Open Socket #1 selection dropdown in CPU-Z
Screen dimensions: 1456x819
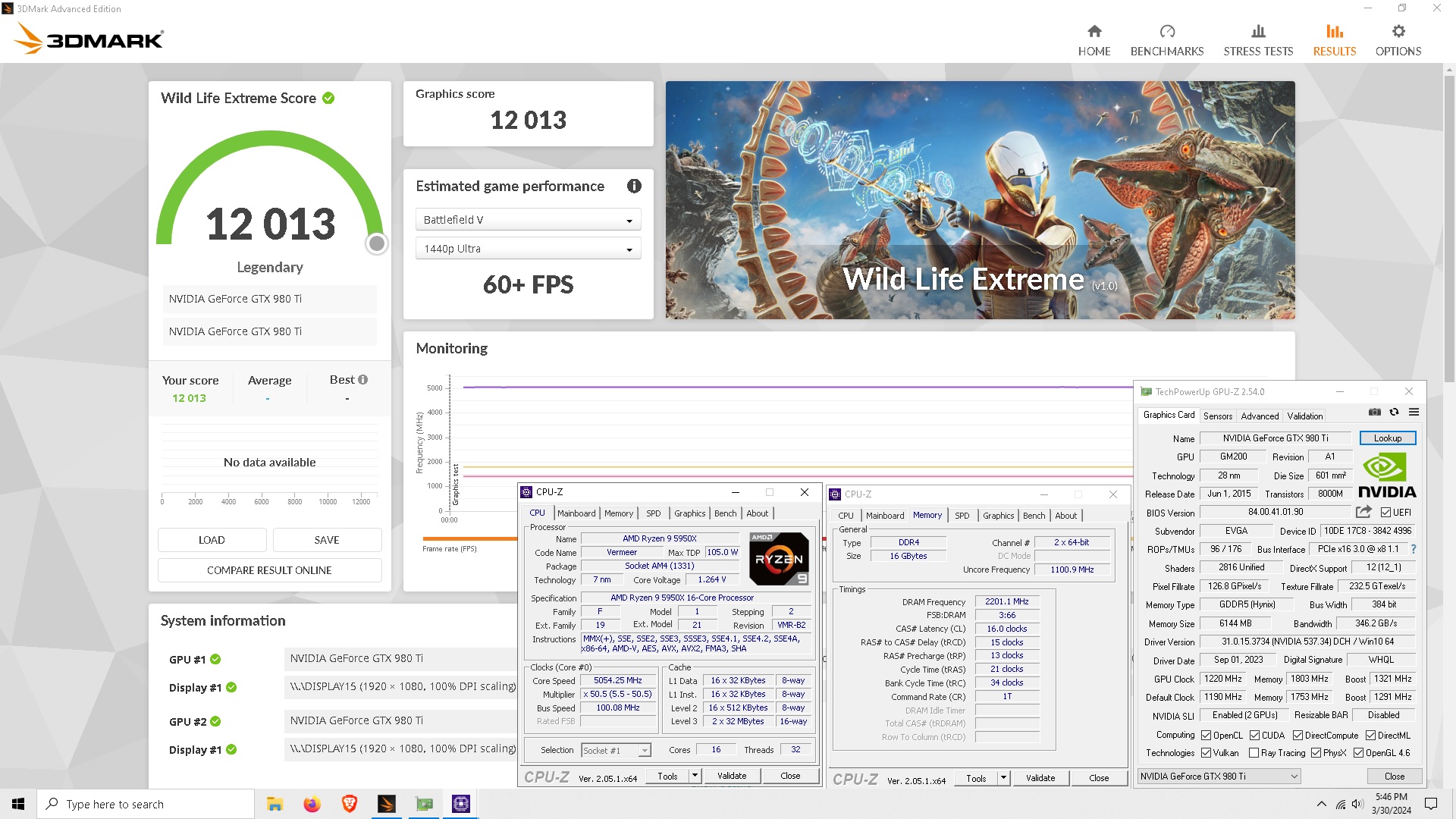[x=616, y=750]
